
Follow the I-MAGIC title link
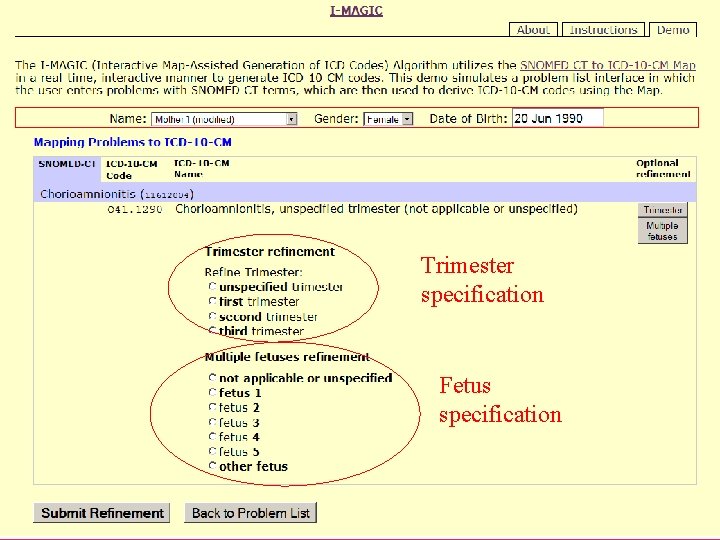click(x=356, y=11)
